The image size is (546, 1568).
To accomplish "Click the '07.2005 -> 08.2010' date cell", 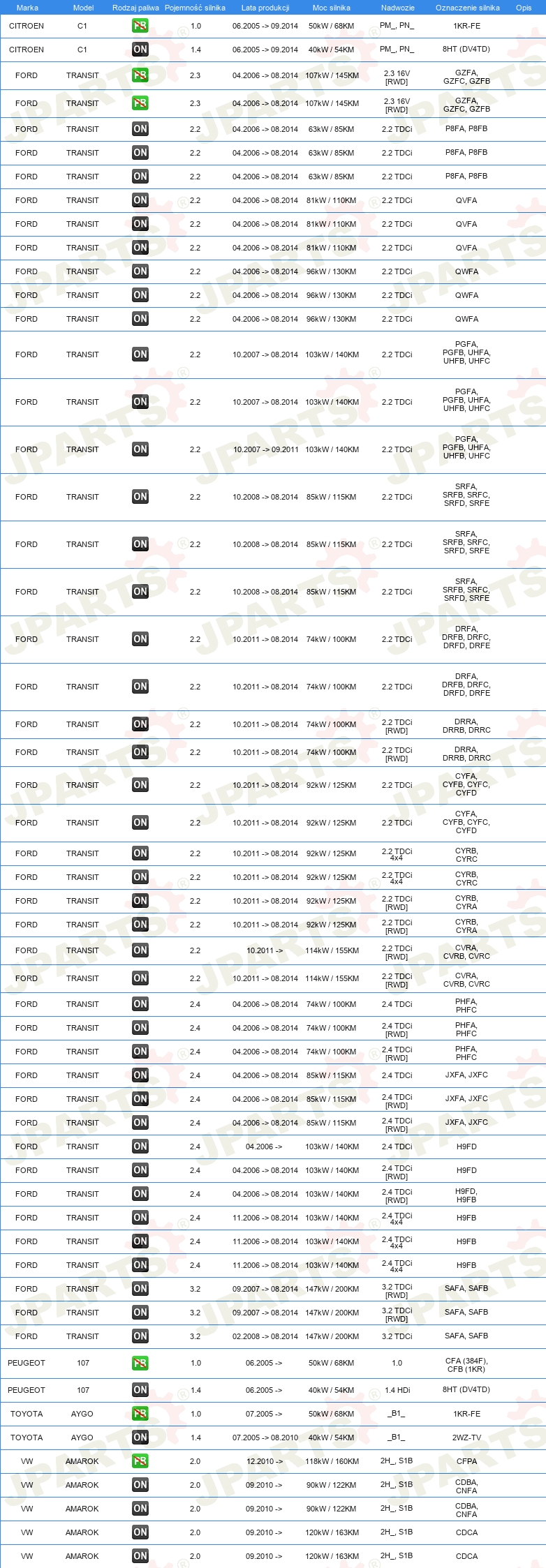I will [265, 1438].
